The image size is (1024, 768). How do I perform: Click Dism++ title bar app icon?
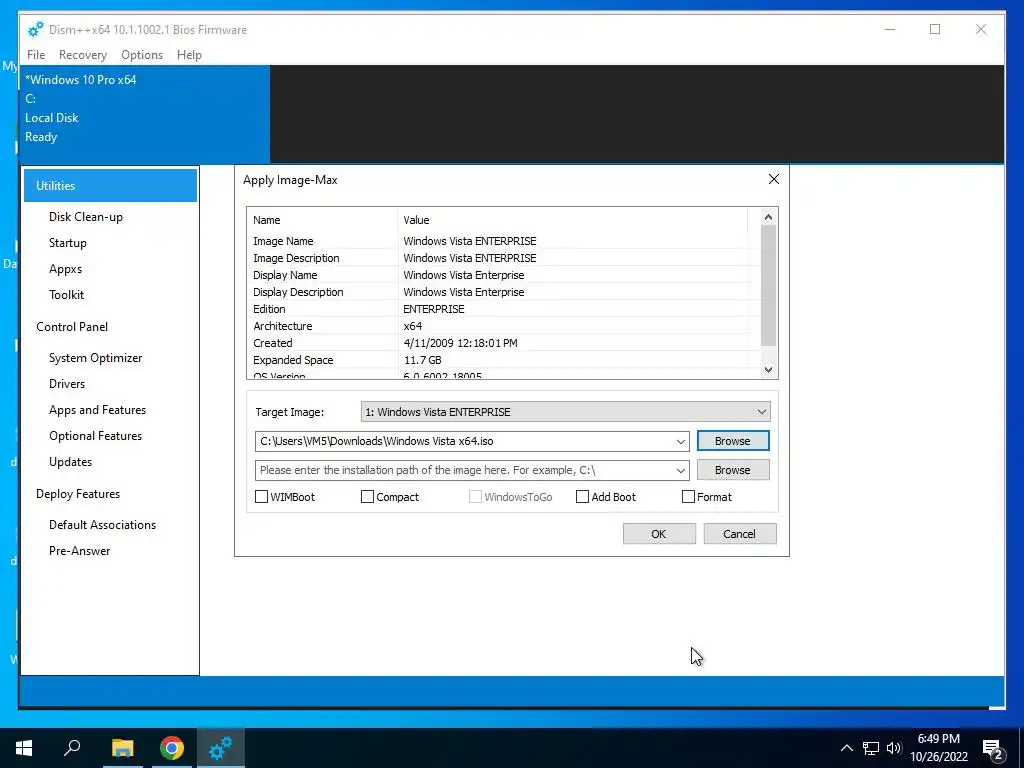[35, 29]
